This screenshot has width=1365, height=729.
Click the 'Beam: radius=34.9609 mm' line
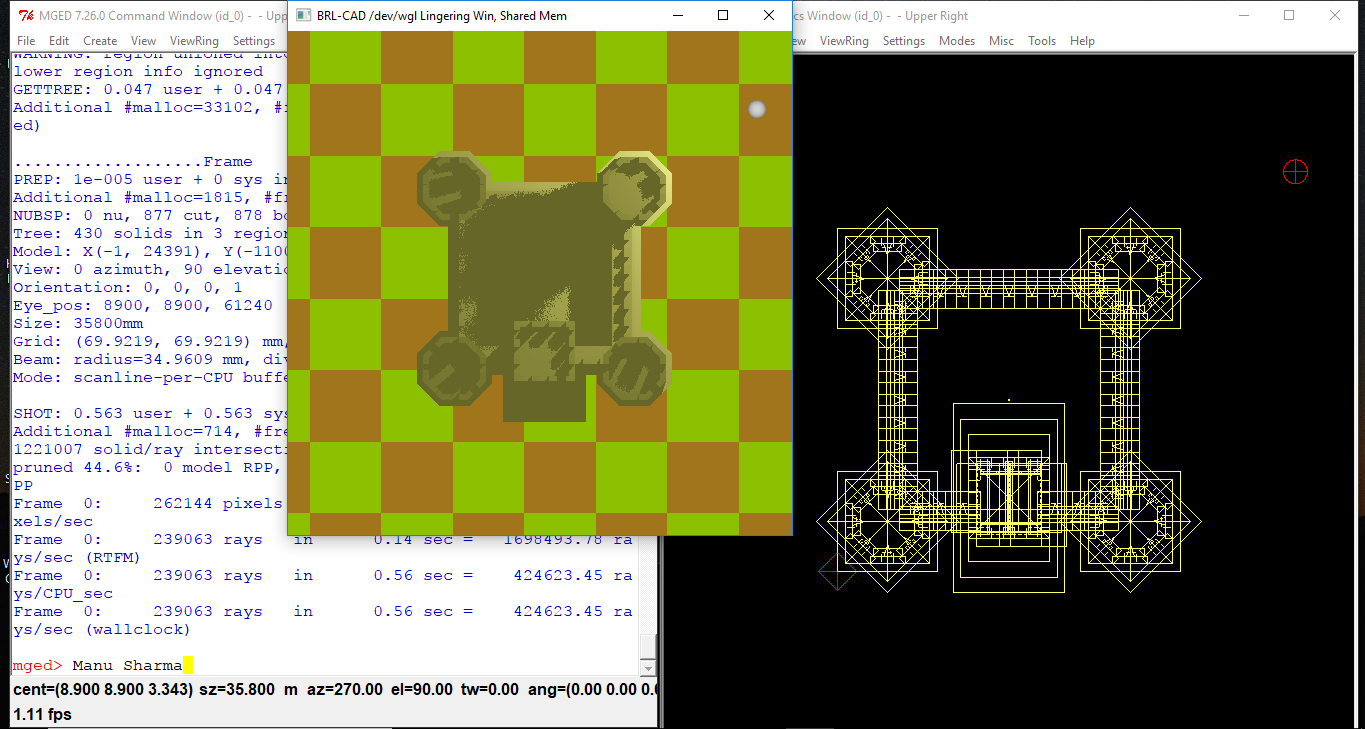click(150, 360)
